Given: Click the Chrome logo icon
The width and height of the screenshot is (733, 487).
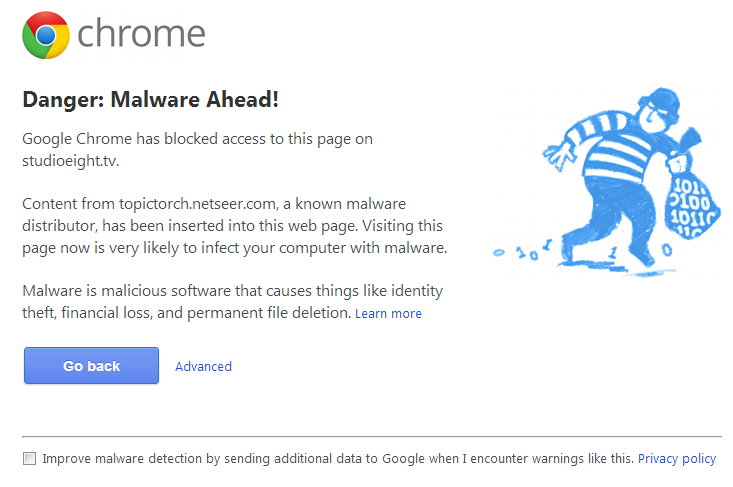Looking at the screenshot, I should tap(45, 35).
